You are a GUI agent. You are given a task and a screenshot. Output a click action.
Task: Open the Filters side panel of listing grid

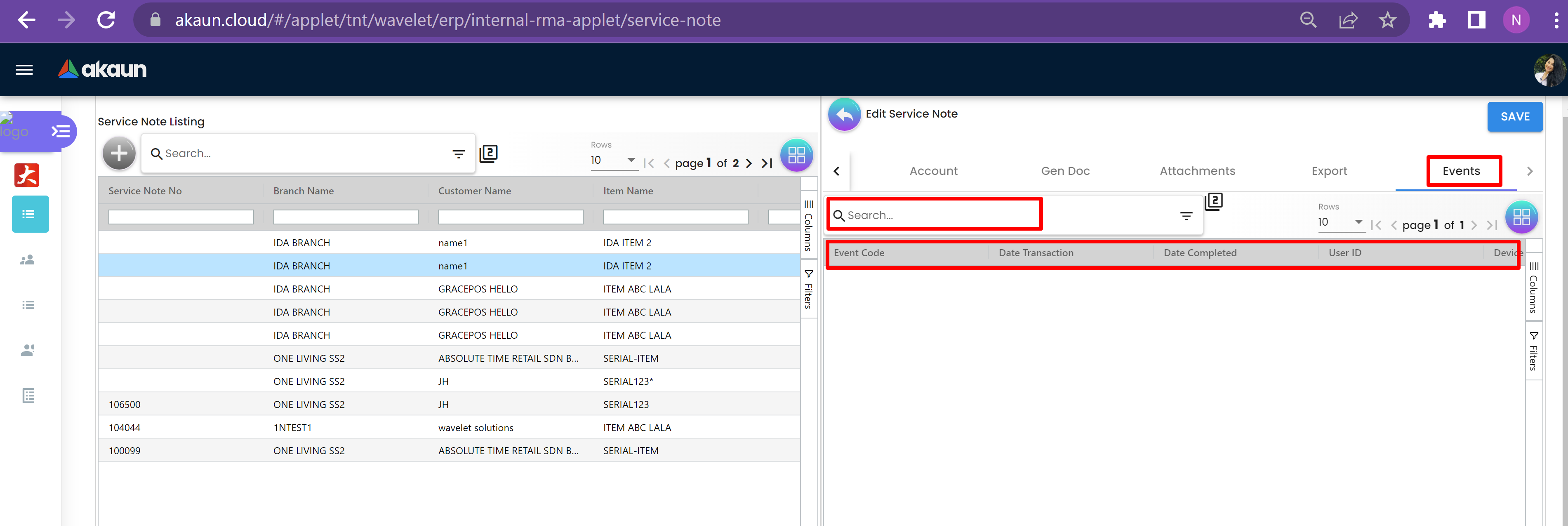tap(808, 290)
